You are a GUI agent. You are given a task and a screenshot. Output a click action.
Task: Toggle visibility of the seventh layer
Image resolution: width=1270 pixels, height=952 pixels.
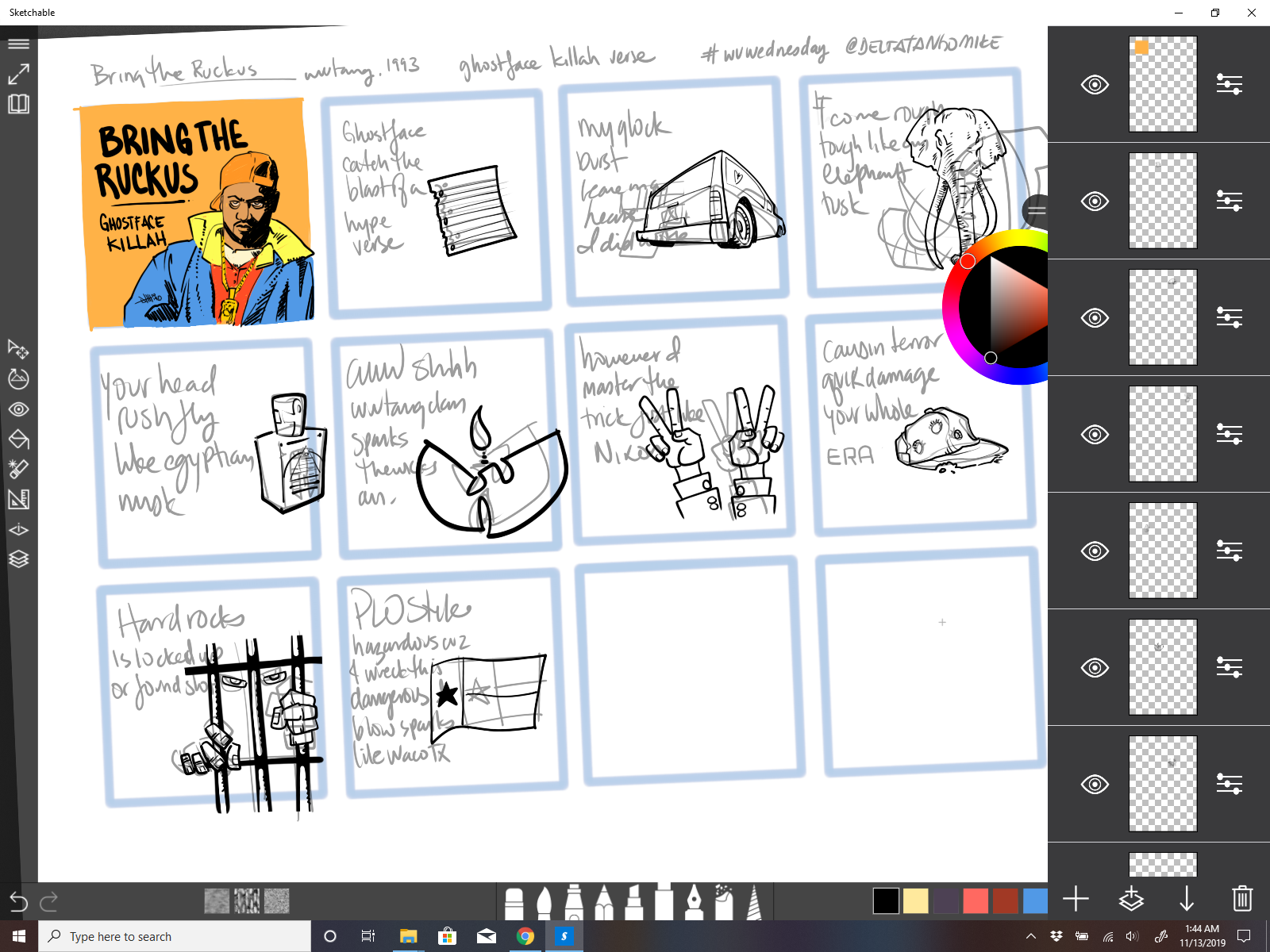[1095, 784]
